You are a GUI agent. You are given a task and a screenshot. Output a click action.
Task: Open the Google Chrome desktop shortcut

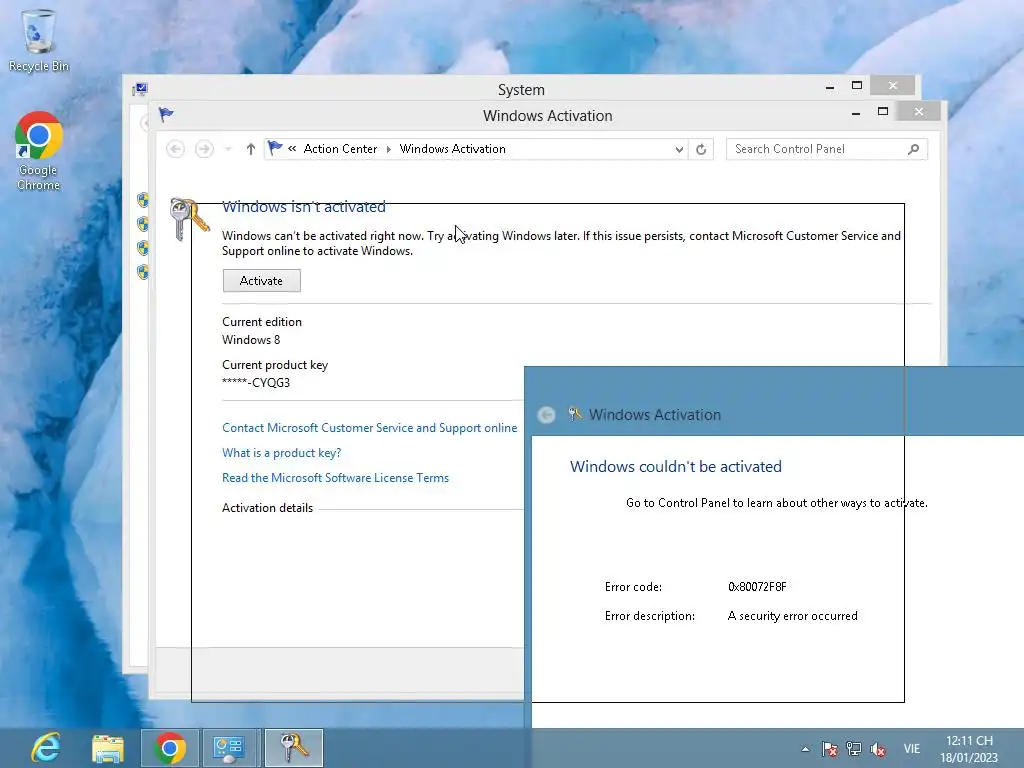(39, 151)
